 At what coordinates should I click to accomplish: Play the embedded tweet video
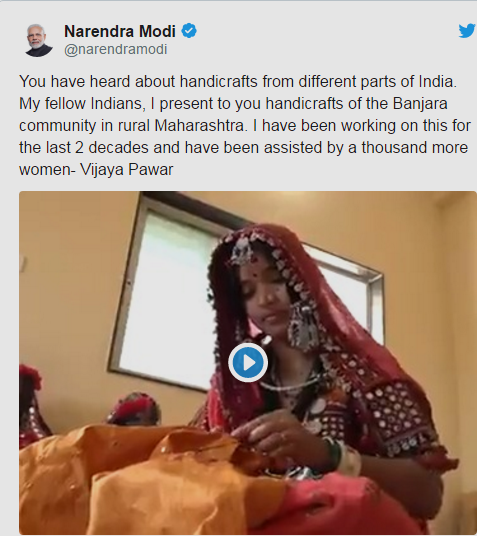pyautogui.click(x=248, y=362)
